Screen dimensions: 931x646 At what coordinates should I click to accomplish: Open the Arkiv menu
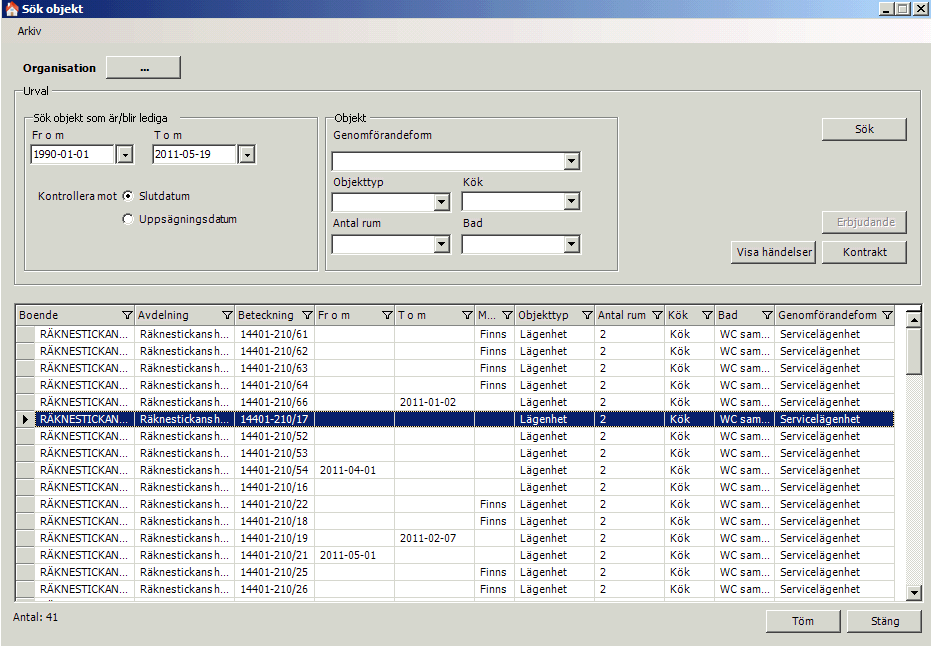point(29,31)
